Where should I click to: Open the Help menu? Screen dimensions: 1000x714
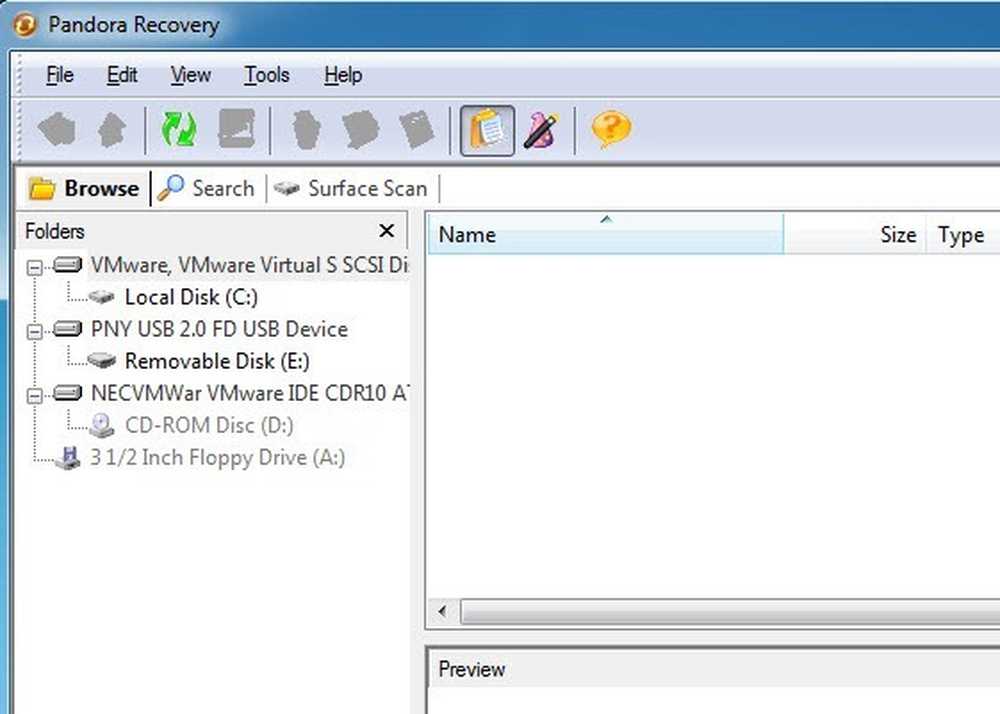343,75
